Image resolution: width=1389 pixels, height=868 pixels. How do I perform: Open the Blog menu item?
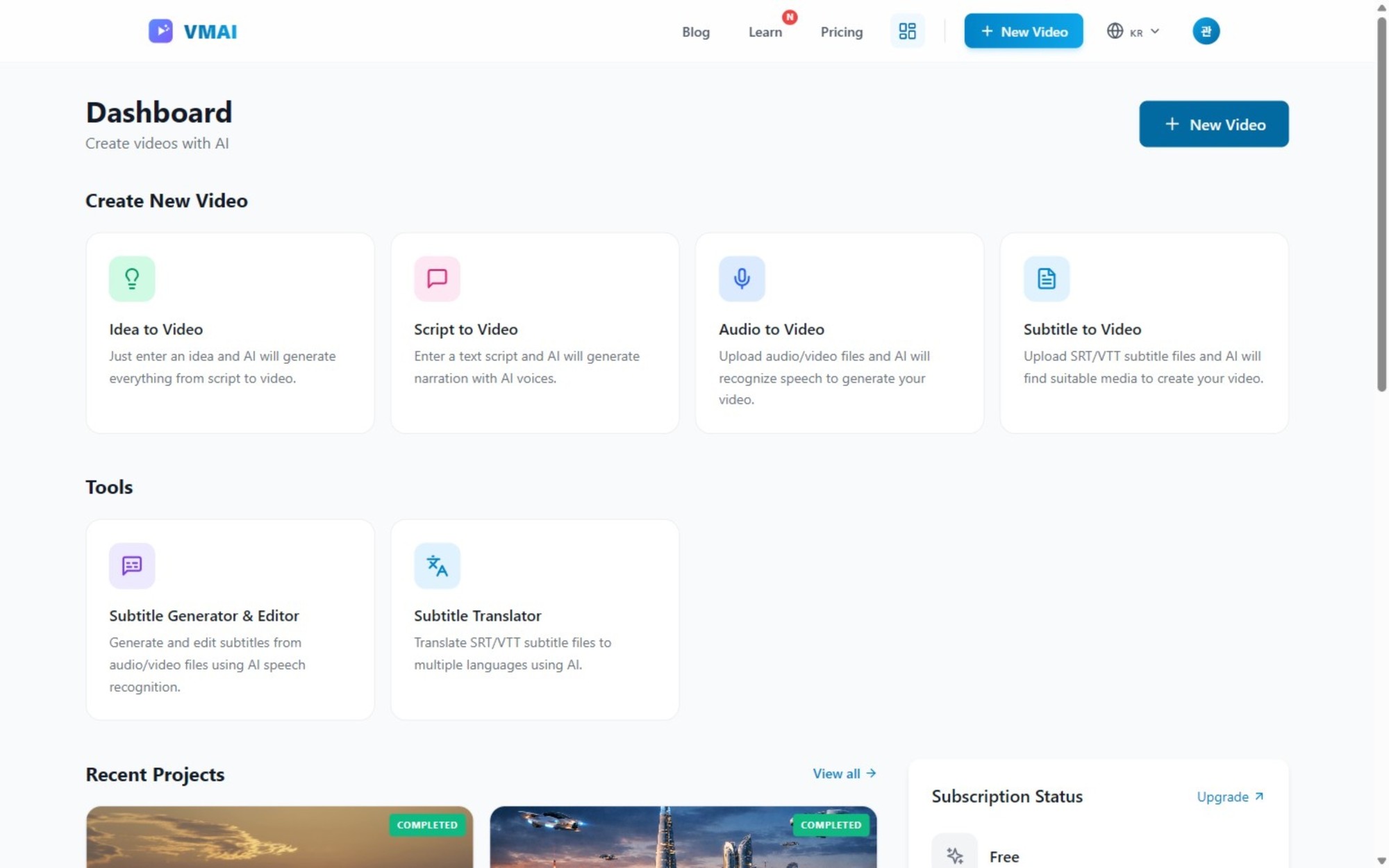pos(696,32)
